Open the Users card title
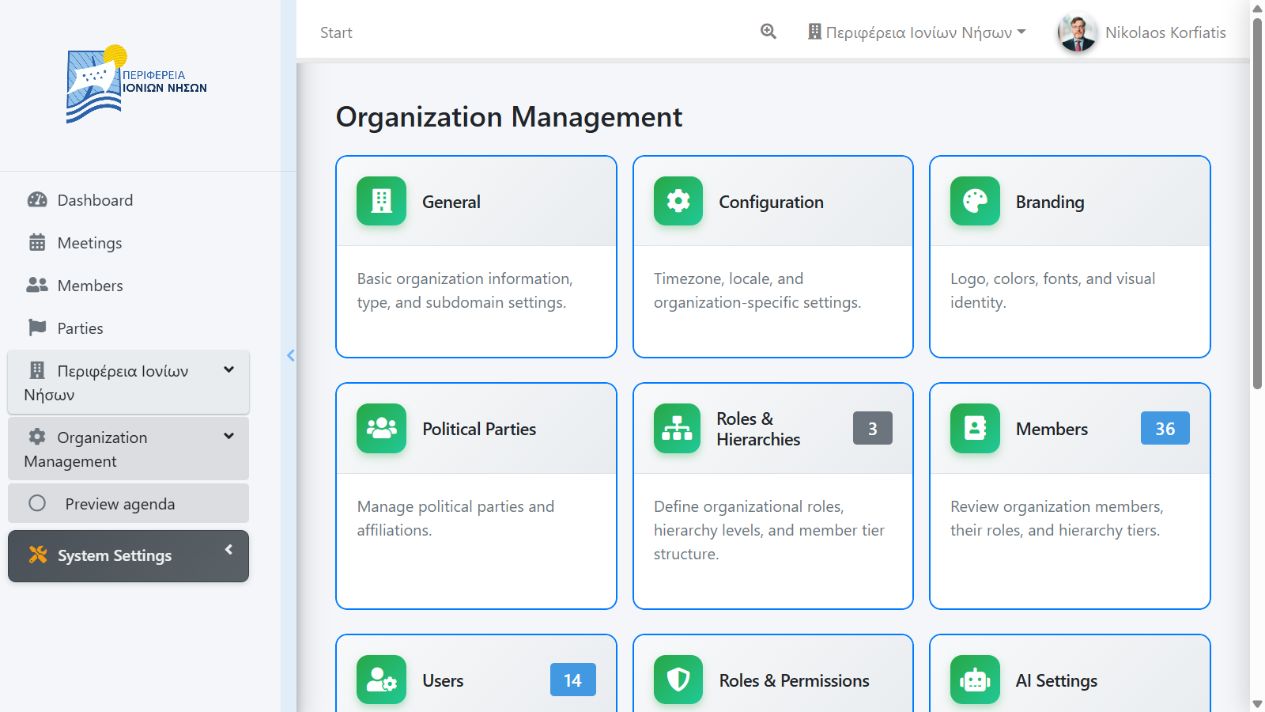 pyautogui.click(x=442, y=680)
